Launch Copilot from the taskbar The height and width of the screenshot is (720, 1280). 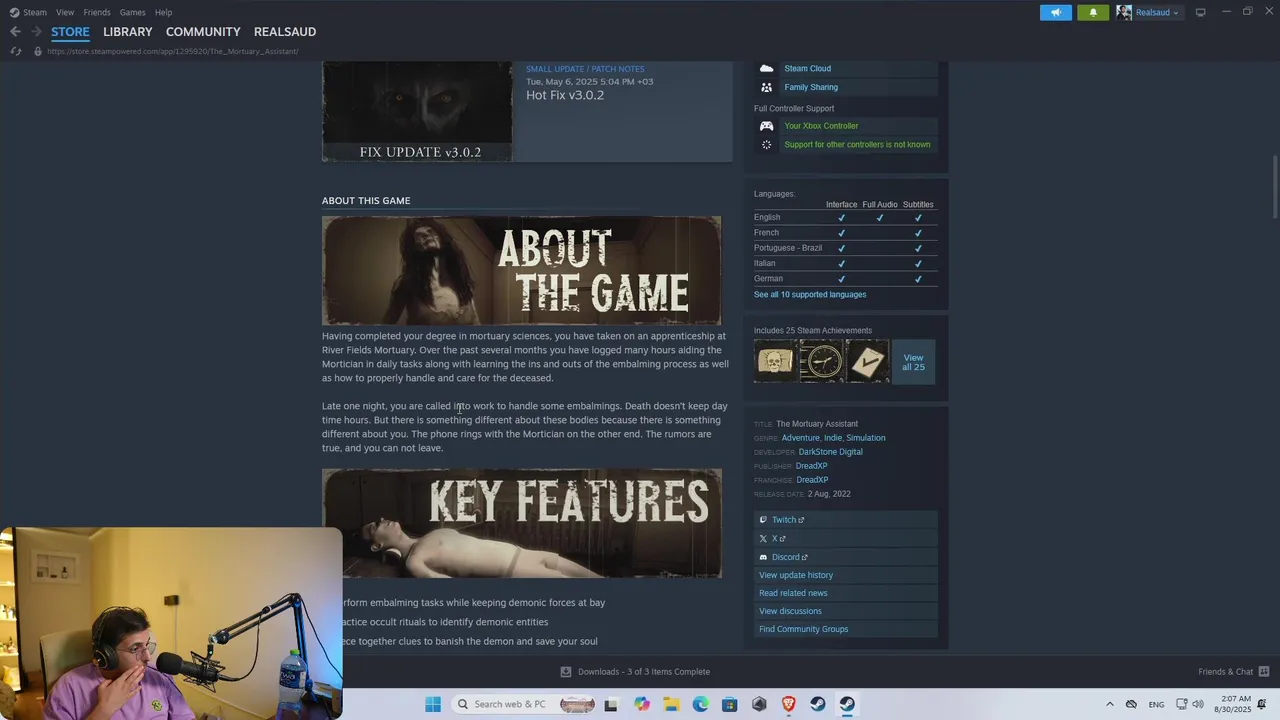(x=641, y=704)
